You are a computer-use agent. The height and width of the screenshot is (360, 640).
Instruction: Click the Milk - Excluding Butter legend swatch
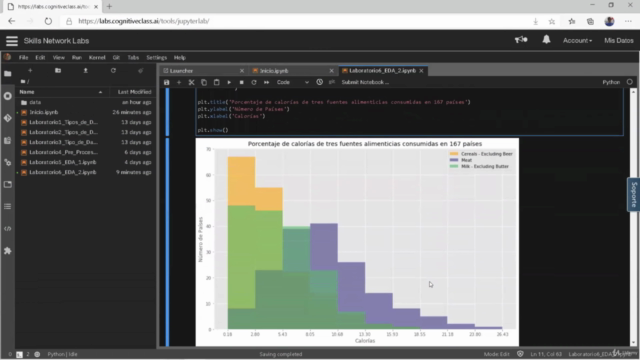coord(454,166)
